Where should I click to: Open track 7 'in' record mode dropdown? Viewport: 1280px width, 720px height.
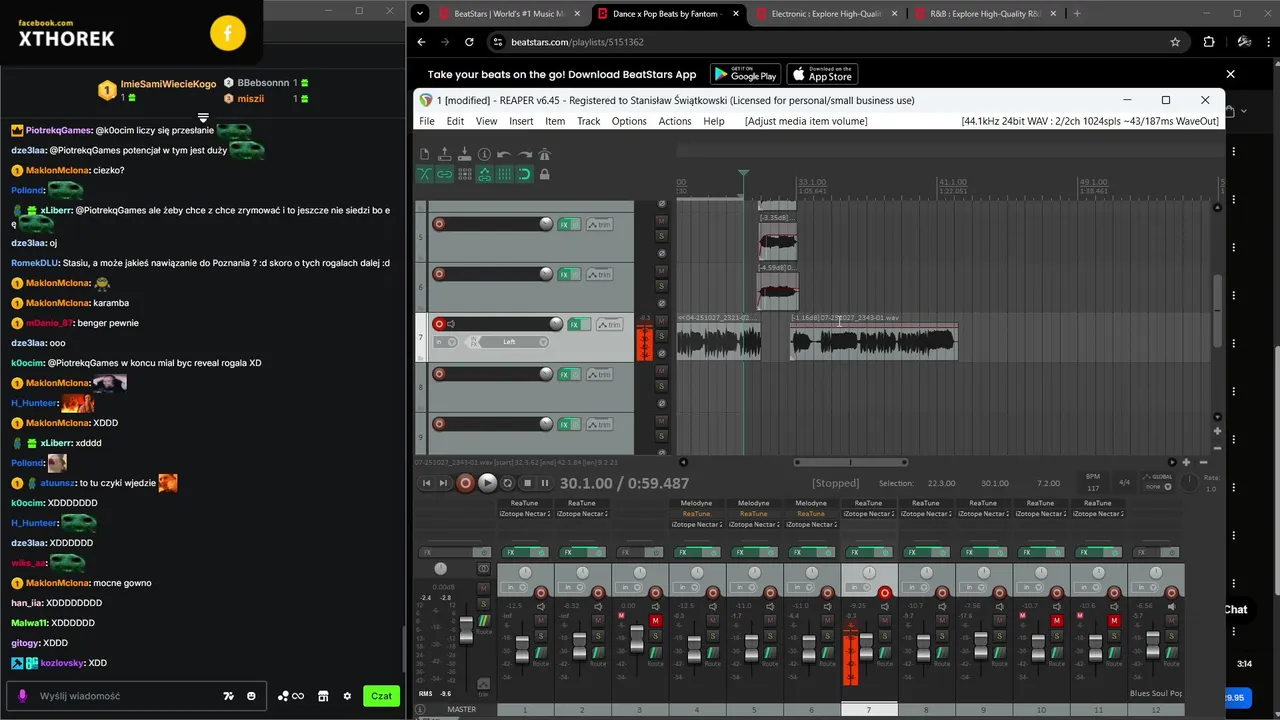click(443, 342)
